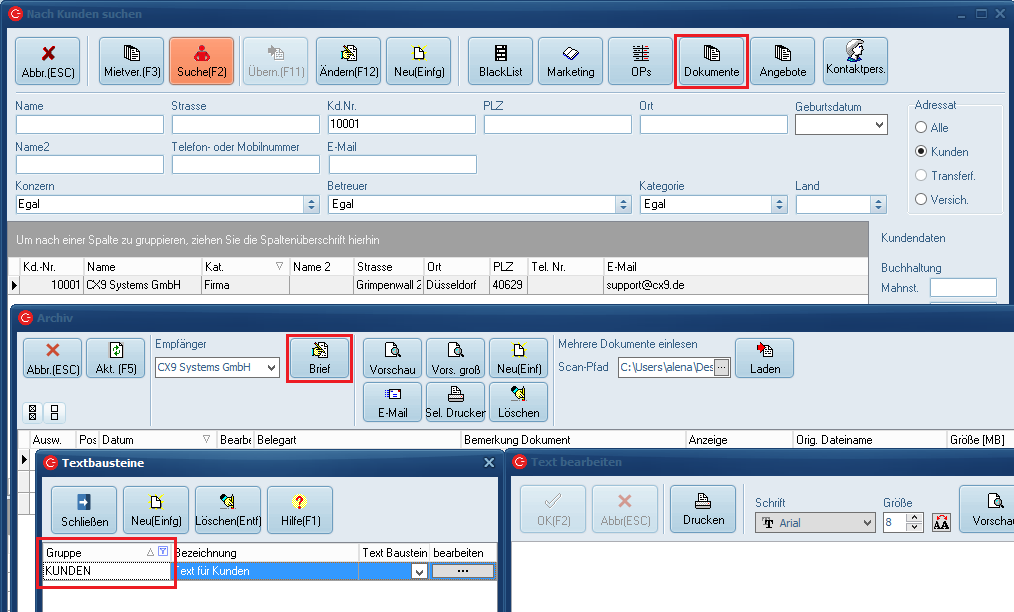Expand the Empfänger combo box
Viewport: 1014px width, 612px height.
pos(270,368)
